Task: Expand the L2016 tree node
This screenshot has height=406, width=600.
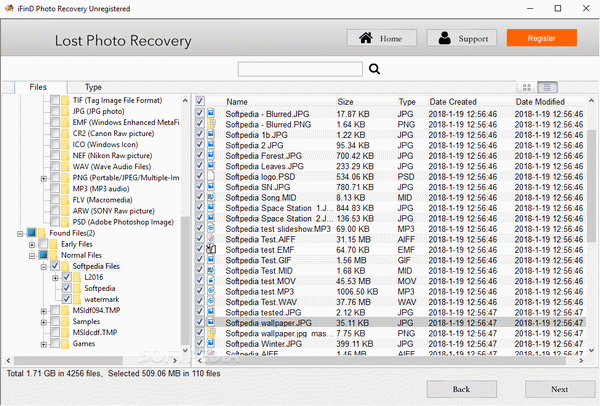Action: (55, 278)
